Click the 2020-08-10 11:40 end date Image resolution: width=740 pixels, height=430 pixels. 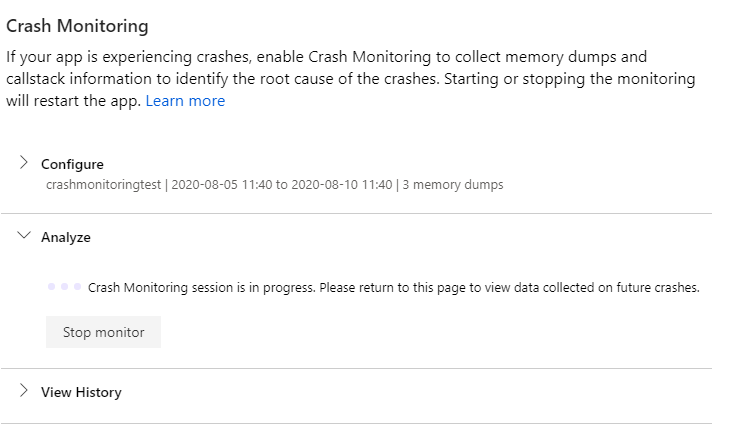(342, 185)
